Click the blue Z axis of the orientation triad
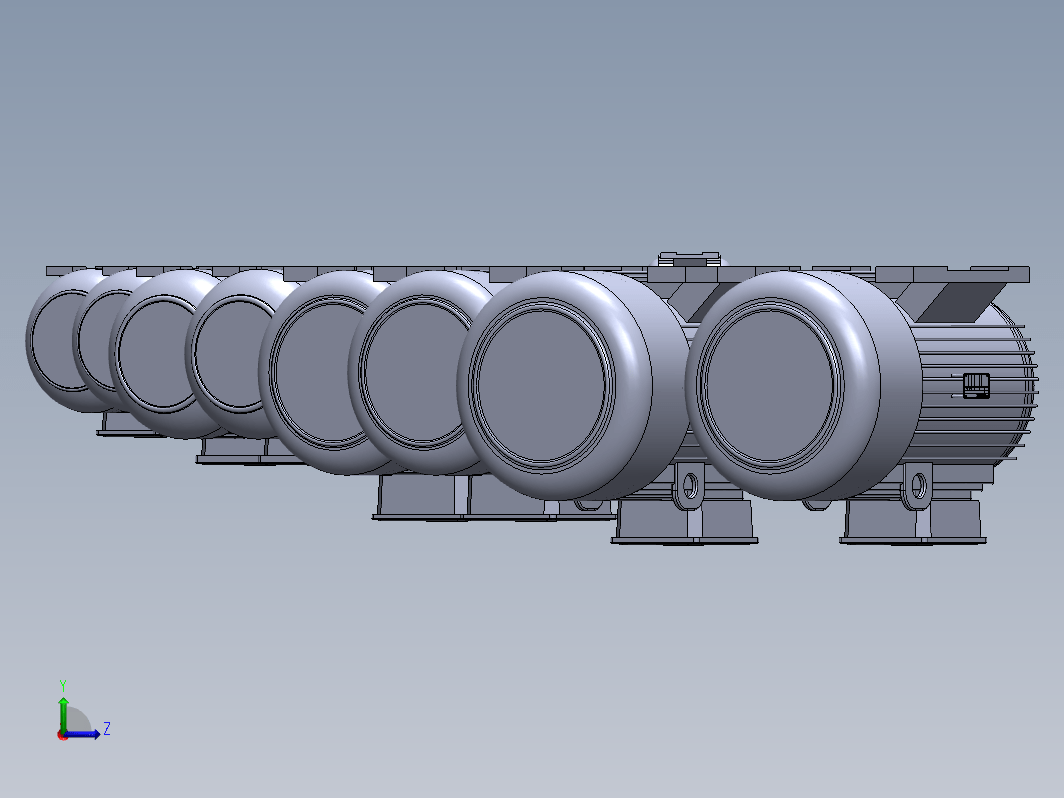The height and width of the screenshot is (798, 1064). pos(83,734)
